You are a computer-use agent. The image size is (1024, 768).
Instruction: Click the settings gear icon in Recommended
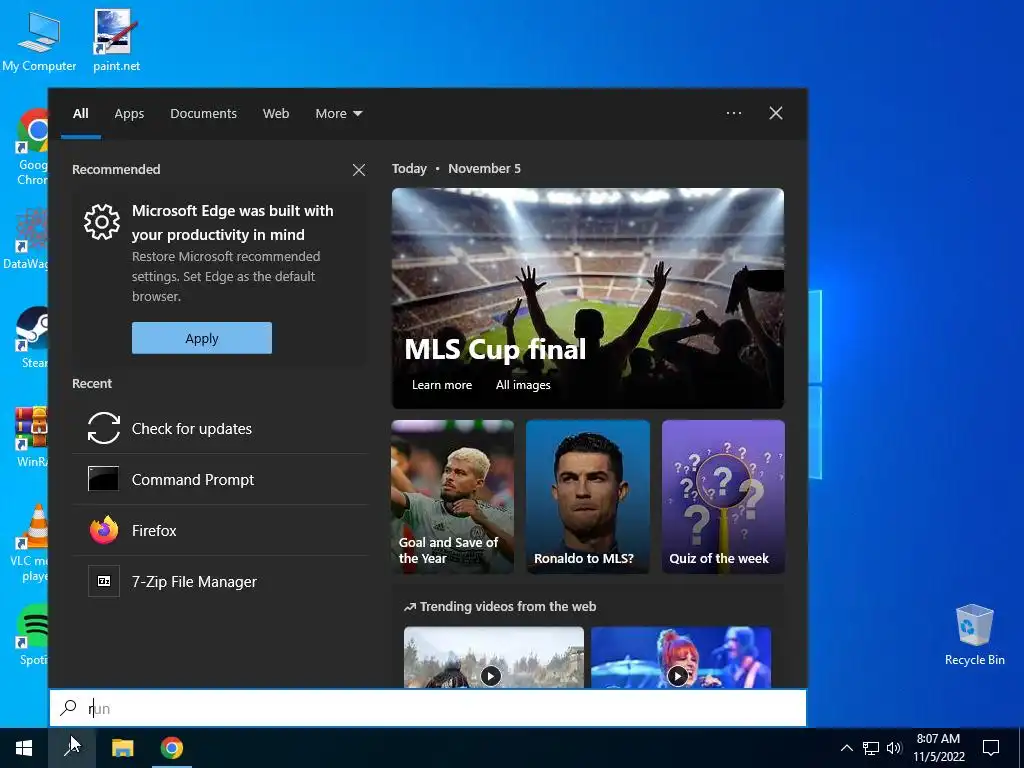pos(102,222)
